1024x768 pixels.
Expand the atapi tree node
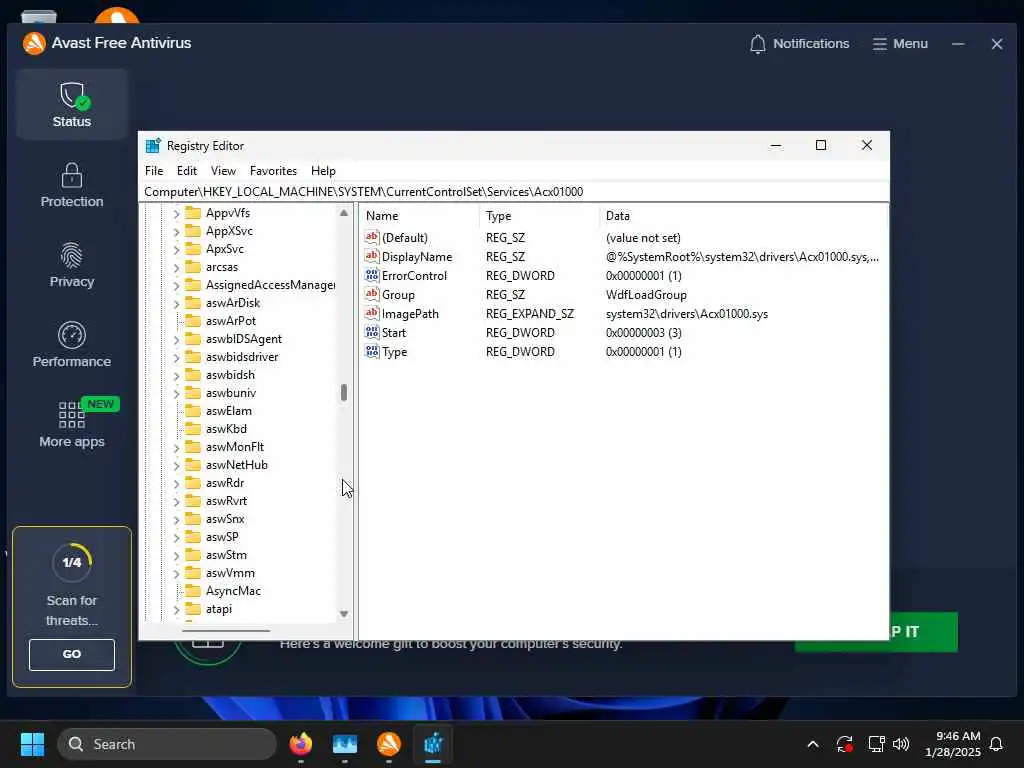(176, 610)
